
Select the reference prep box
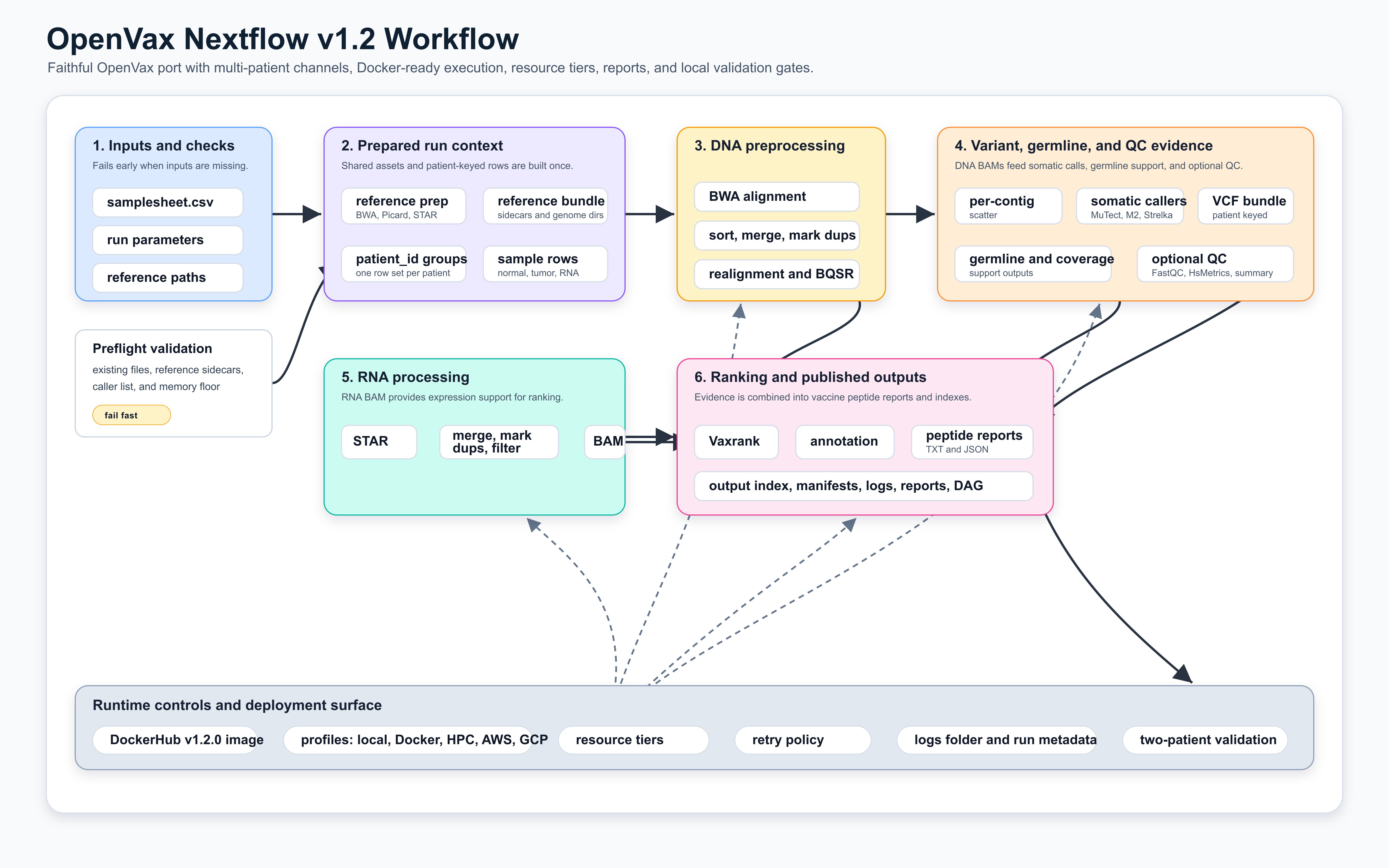[403, 206]
